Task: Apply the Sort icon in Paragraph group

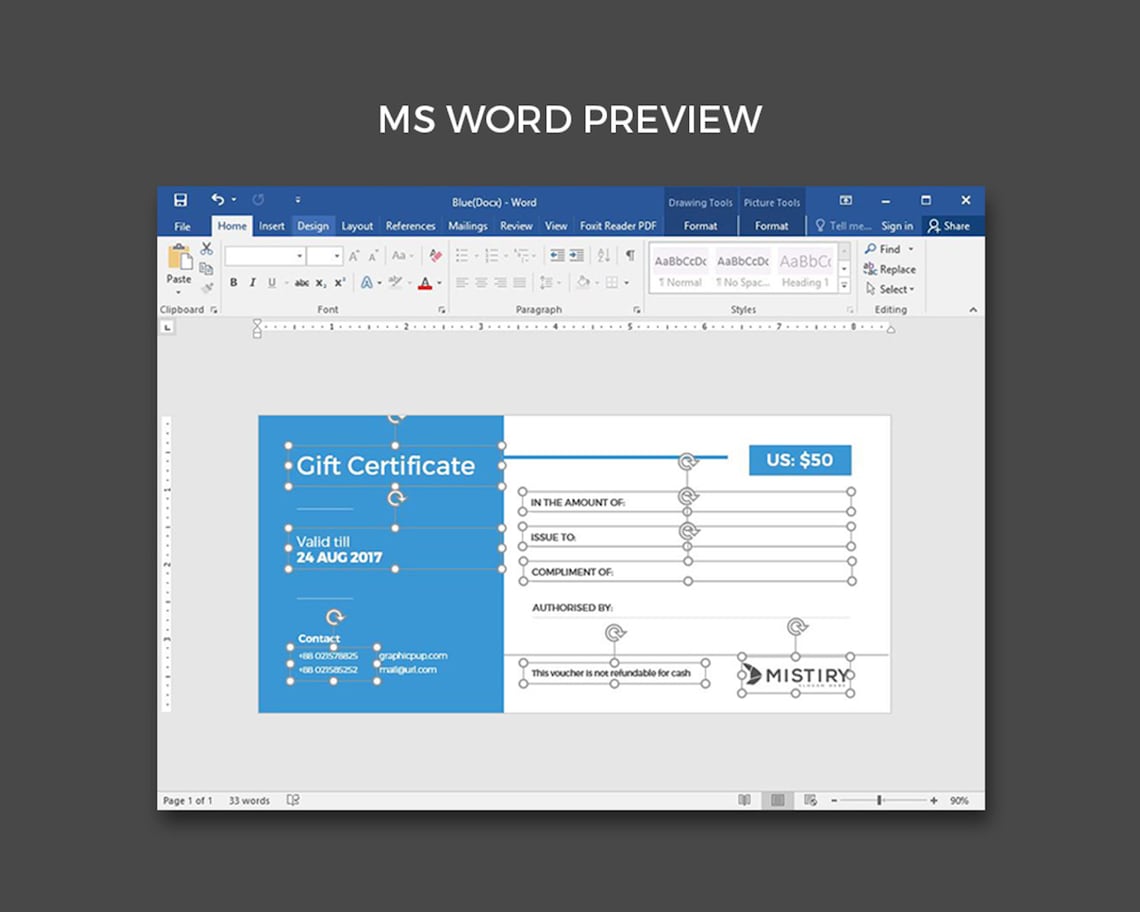Action: point(604,254)
